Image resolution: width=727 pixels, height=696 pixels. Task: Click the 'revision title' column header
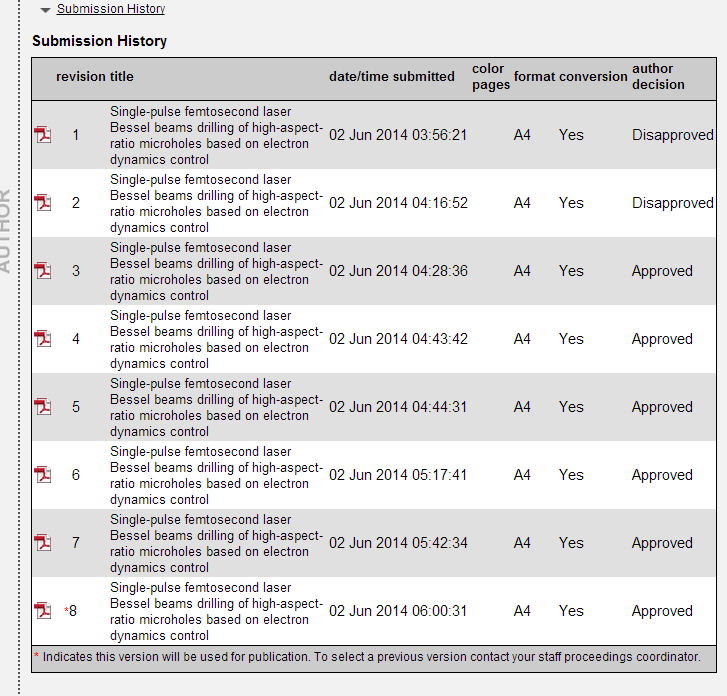tap(94, 77)
